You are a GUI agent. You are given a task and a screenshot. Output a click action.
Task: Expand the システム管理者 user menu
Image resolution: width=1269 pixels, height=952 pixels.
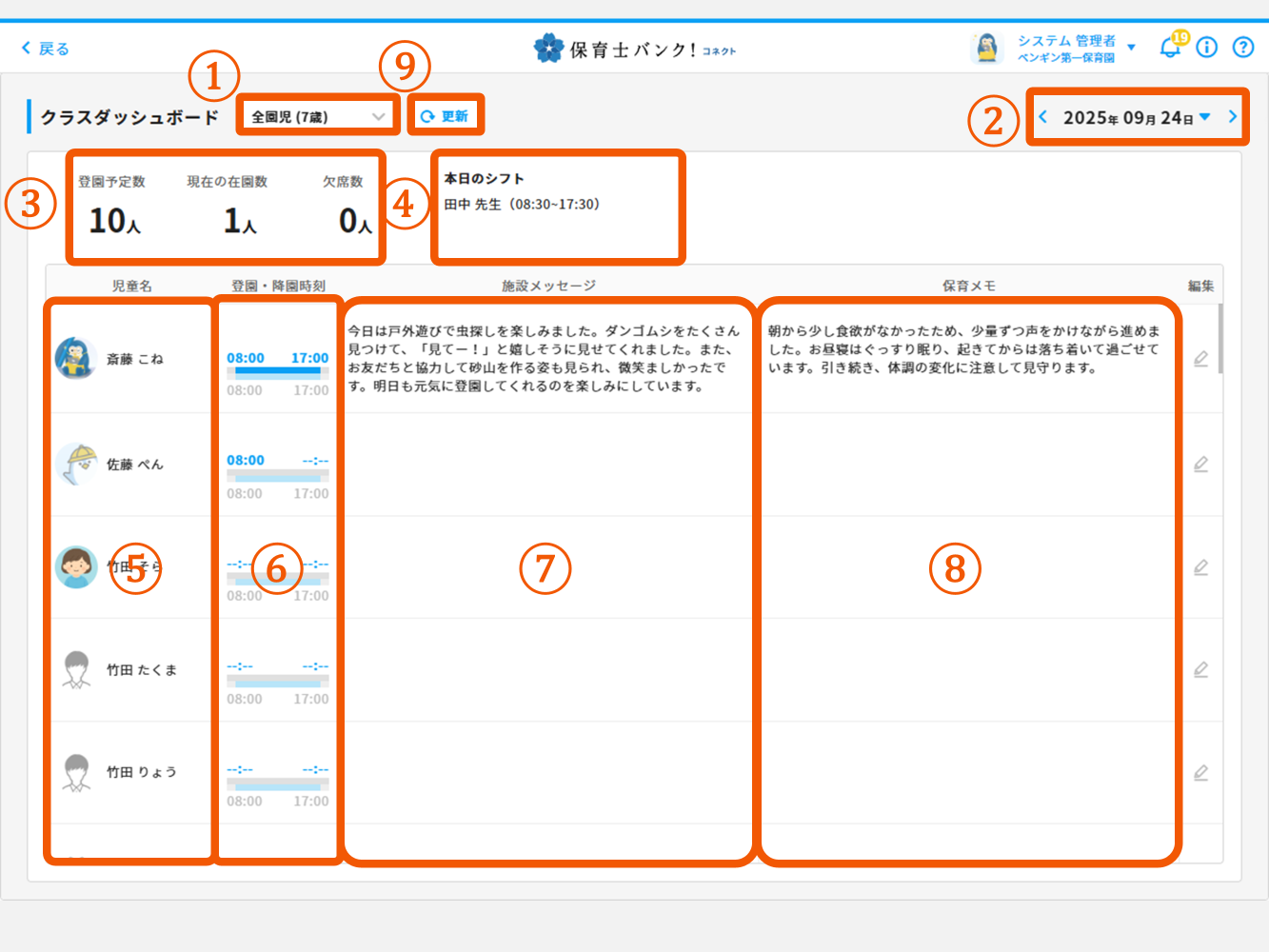point(1131,48)
